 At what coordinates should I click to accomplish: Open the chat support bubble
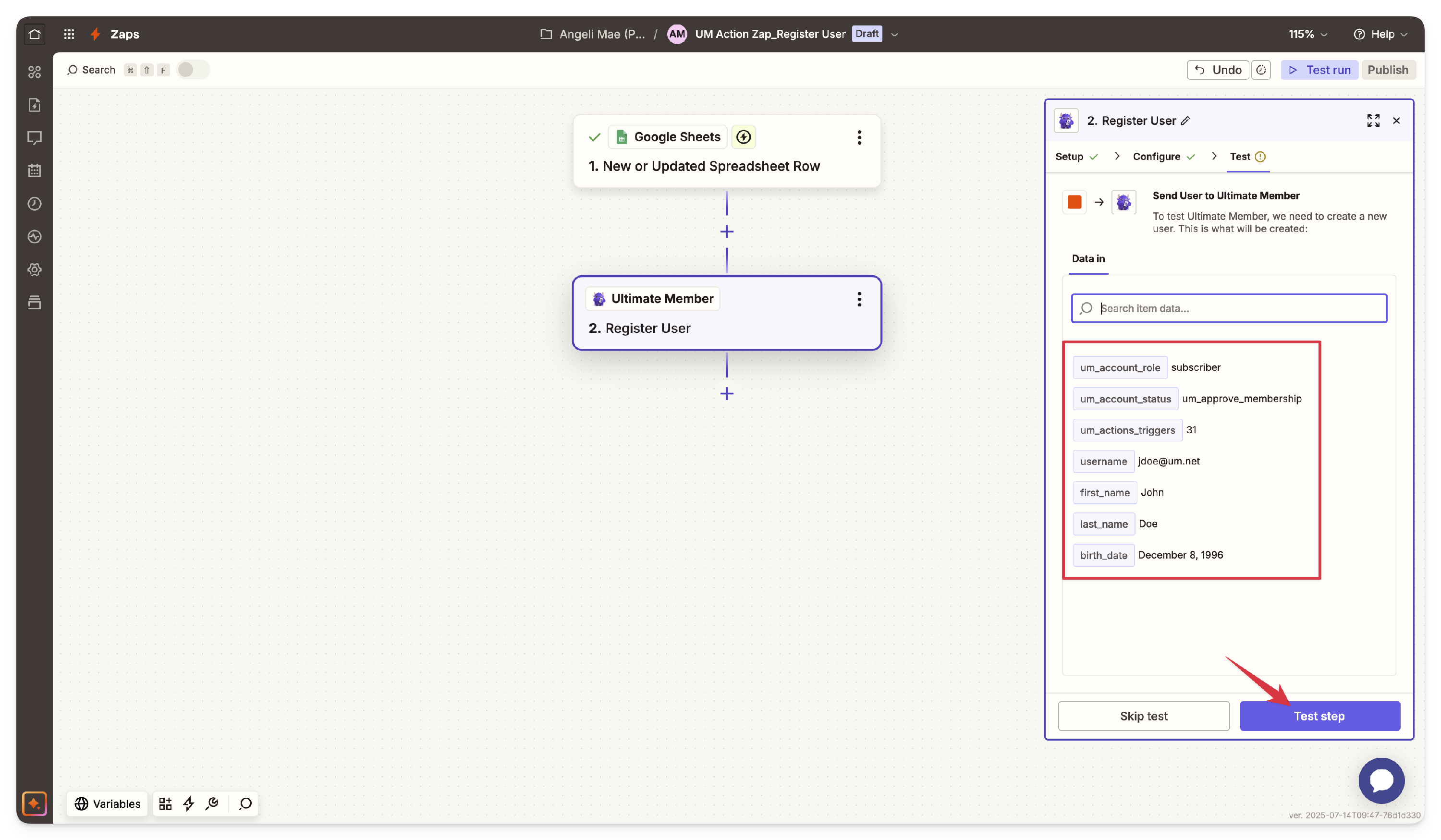[x=1381, y=780]
